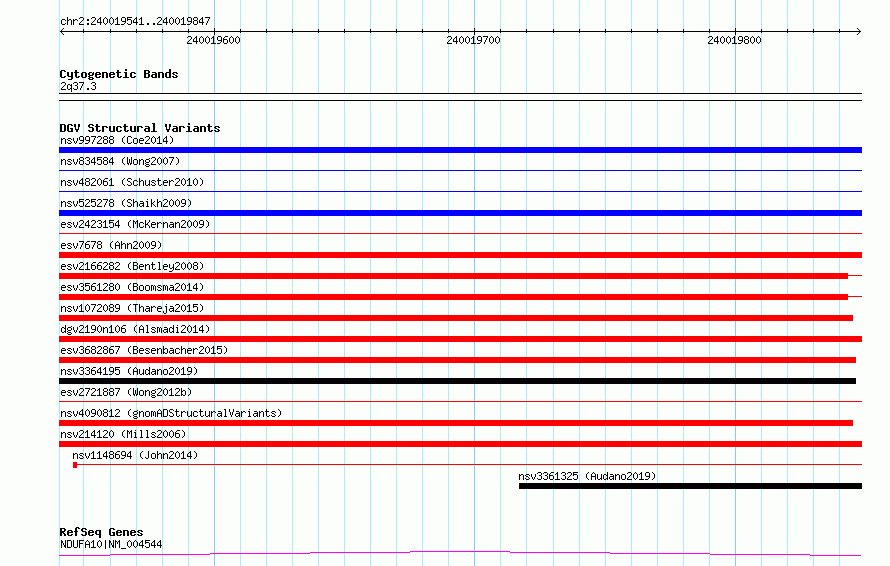This screenshot has width=890, height=566.
Task: Click the Cytogenetic Bands track title
Action: pos(119,74)
